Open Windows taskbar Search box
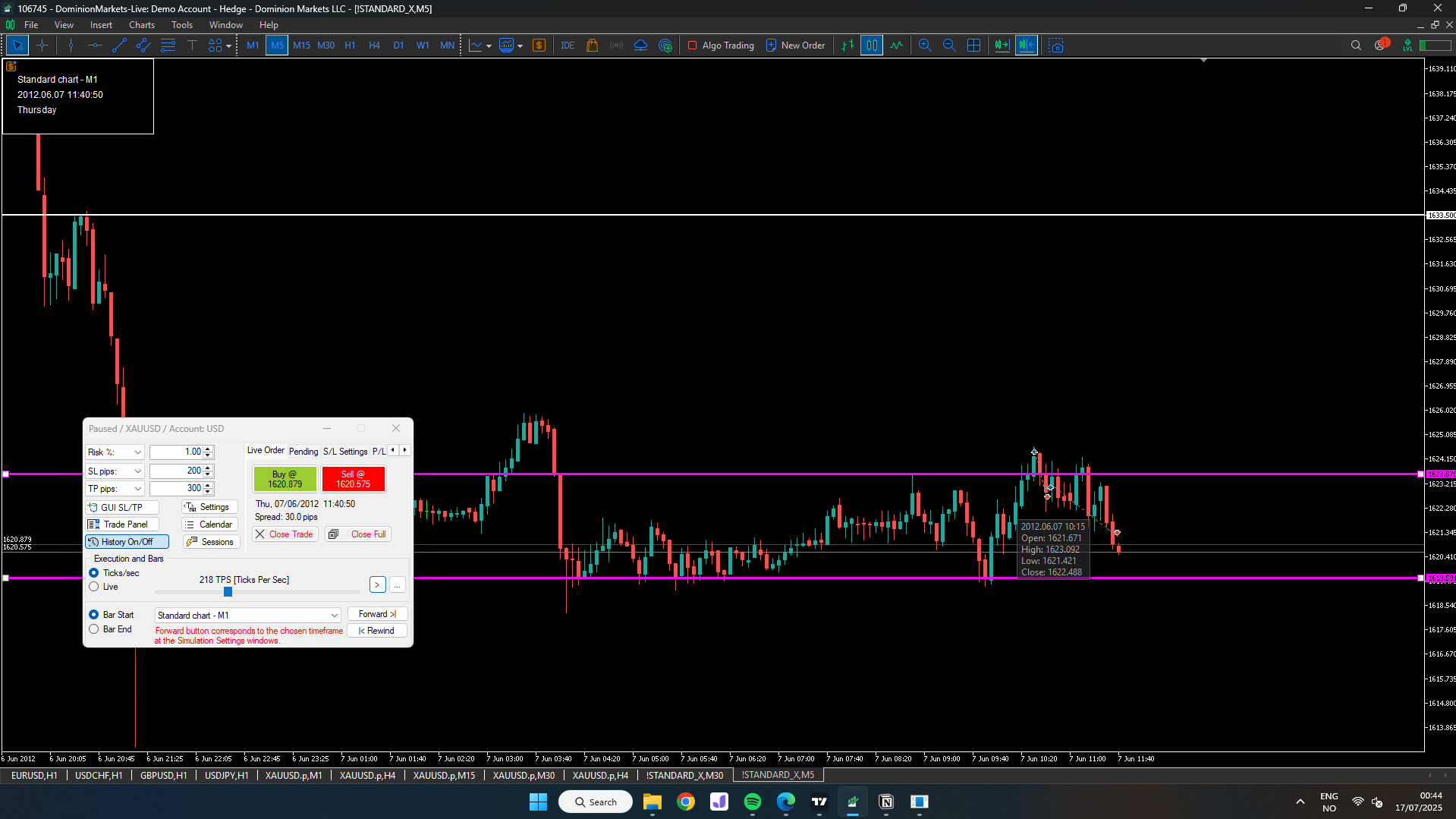The height and width of the screenshot is (819, 1456). (596, 802)
